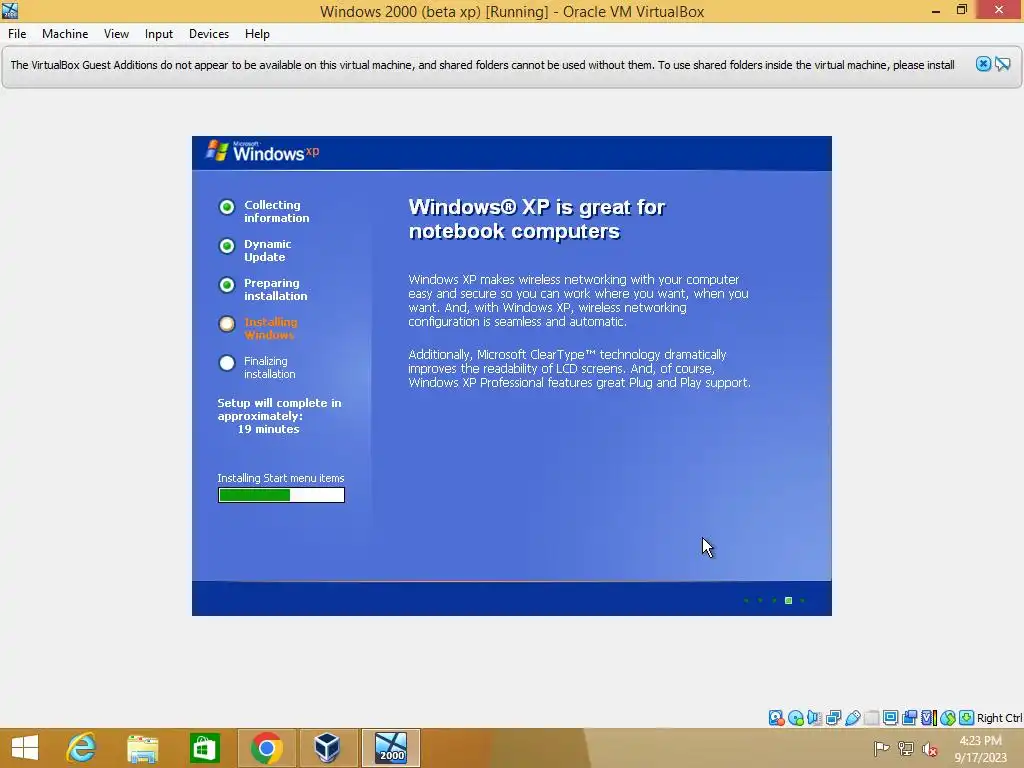Click the optical disk status icon
The height and width of the screenshot is (768, 1024).
click(x=795, y=718)
